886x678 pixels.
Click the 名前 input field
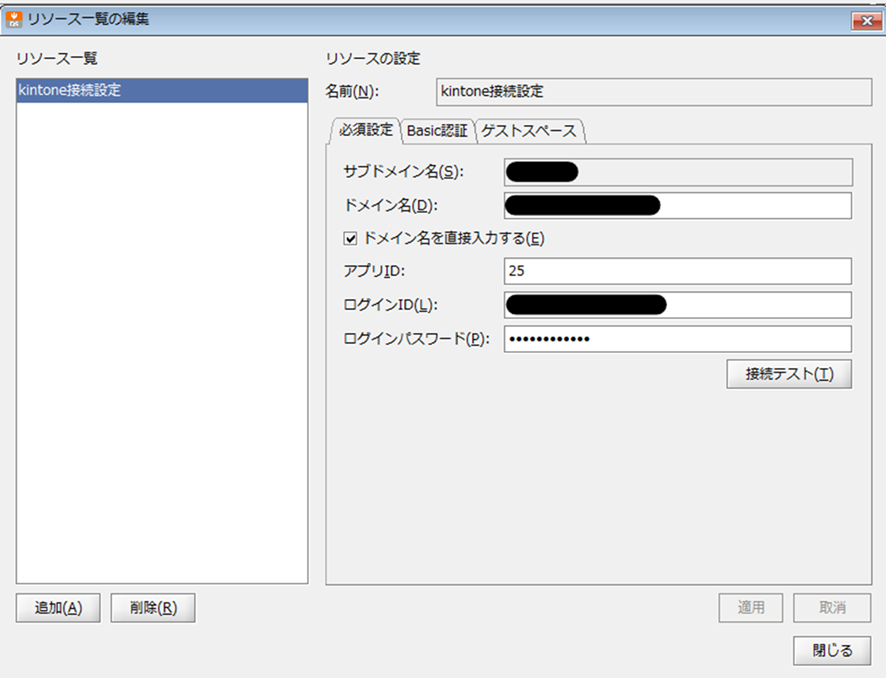tap(654, 92)
